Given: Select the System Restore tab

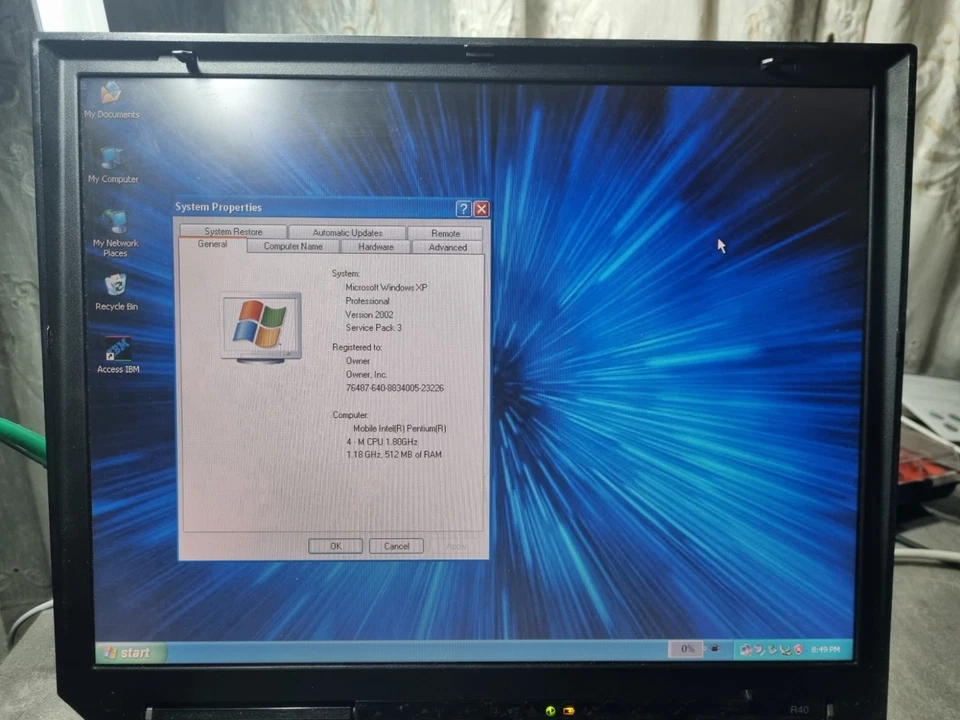Looking at the screenshot, I should click(232, 231).
